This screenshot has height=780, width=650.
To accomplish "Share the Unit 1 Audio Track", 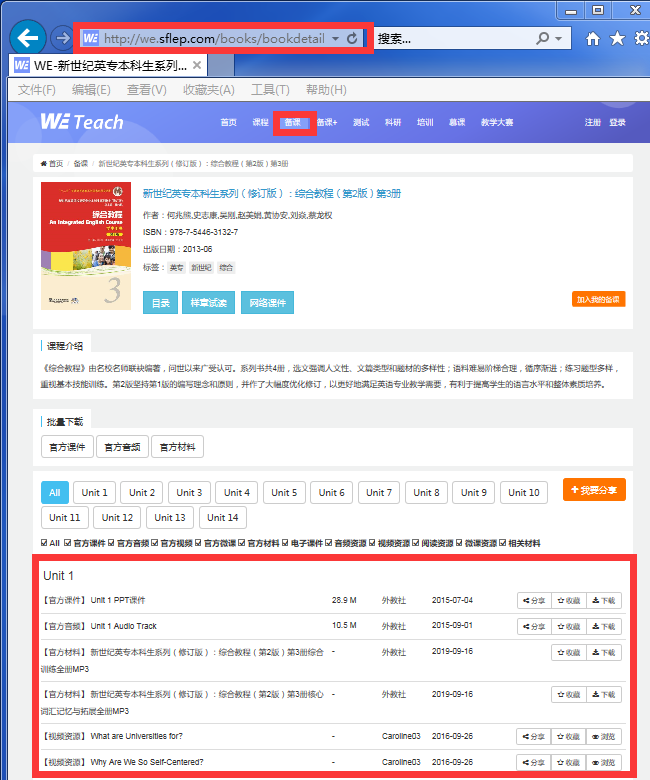I will coord(534,626).
